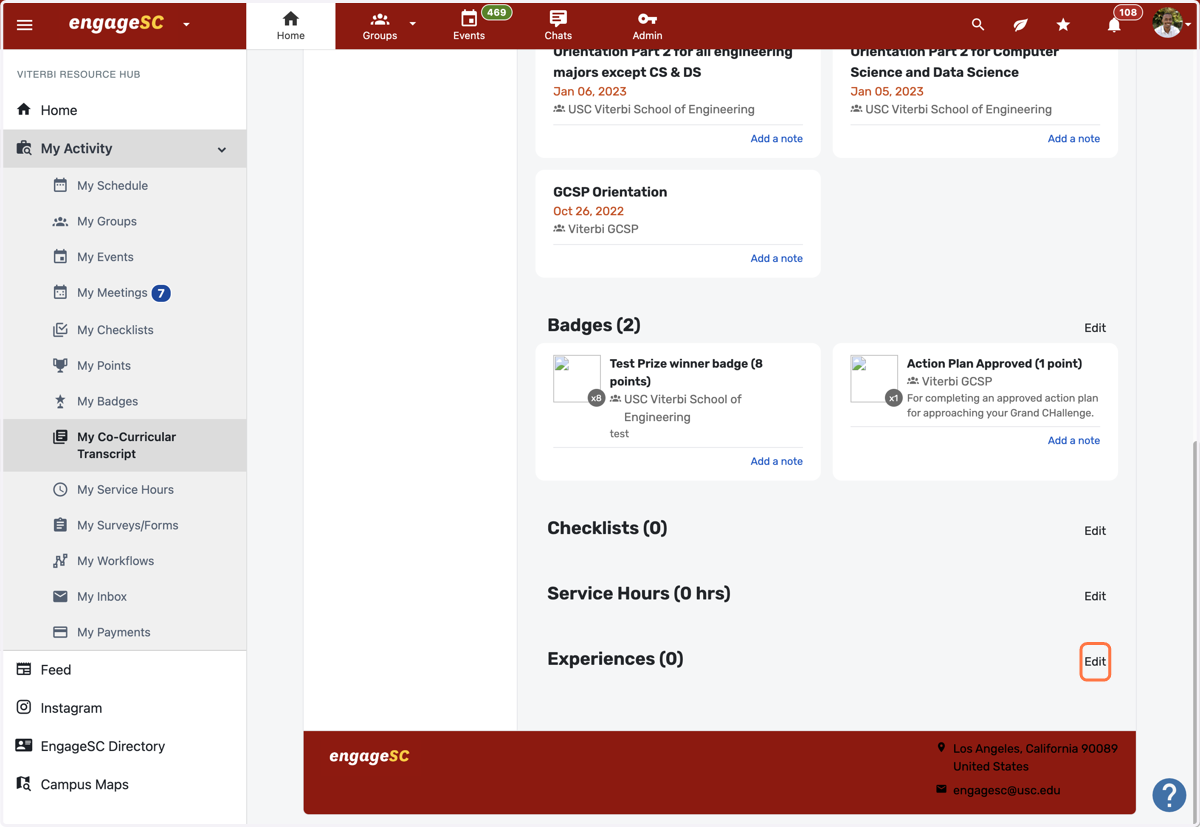Open the Events tab

[469, 26]
